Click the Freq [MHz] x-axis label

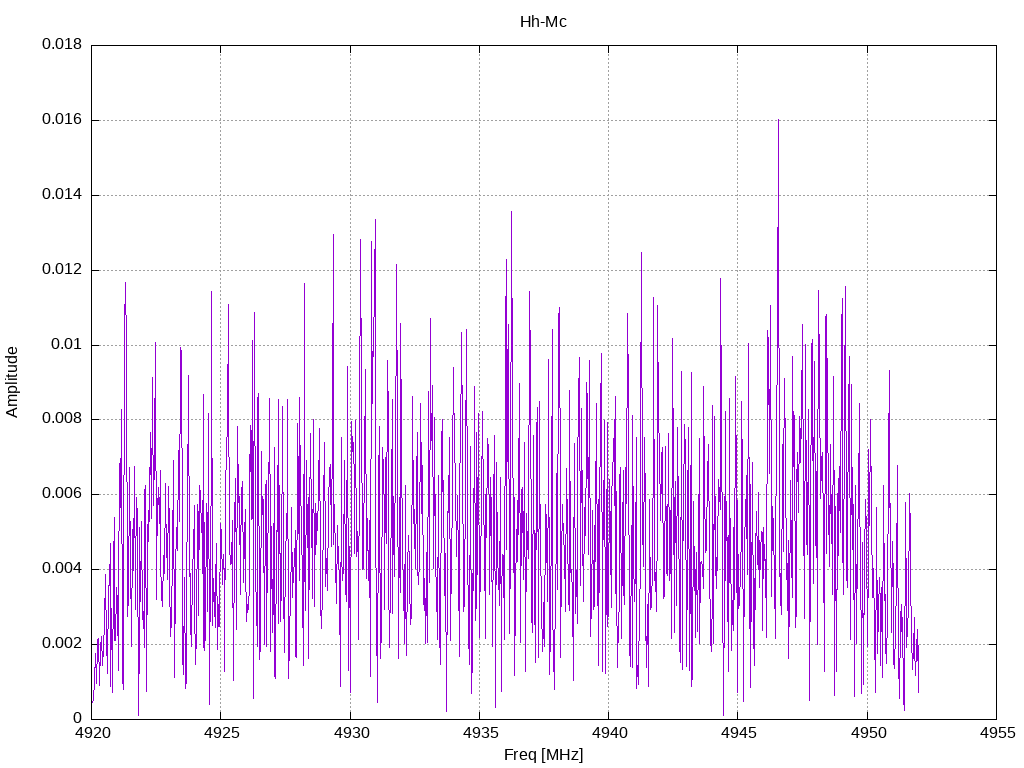(543, 755)
